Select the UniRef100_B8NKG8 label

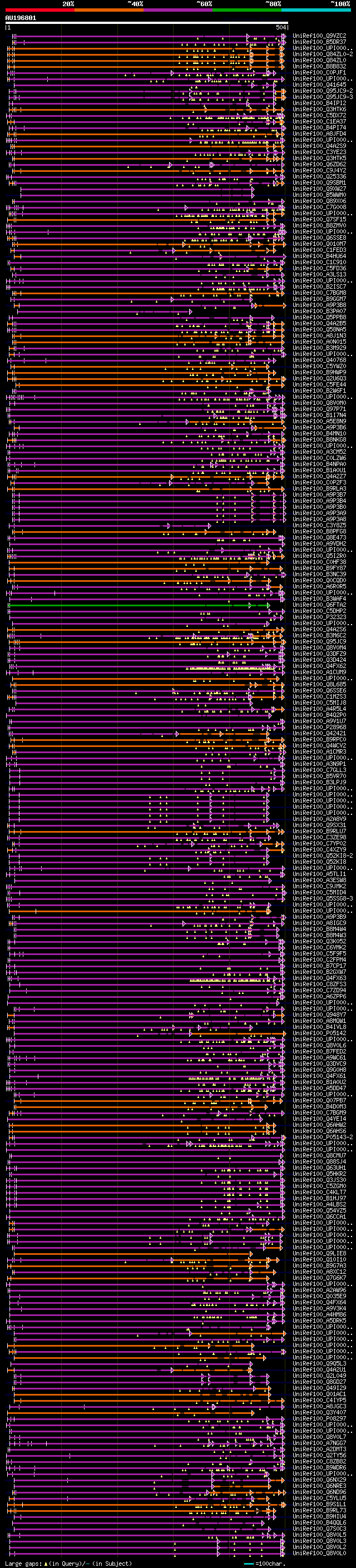[x=319, y=440]
